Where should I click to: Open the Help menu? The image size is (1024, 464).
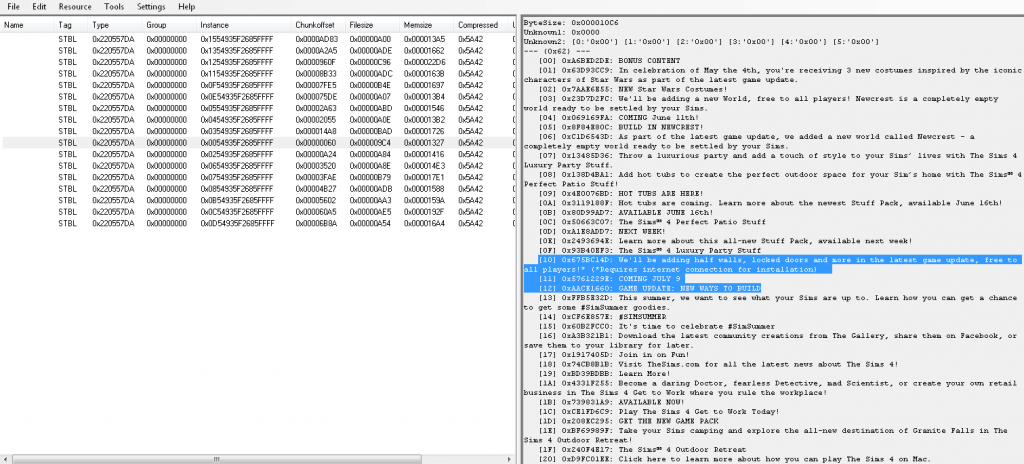coord(187,7)
